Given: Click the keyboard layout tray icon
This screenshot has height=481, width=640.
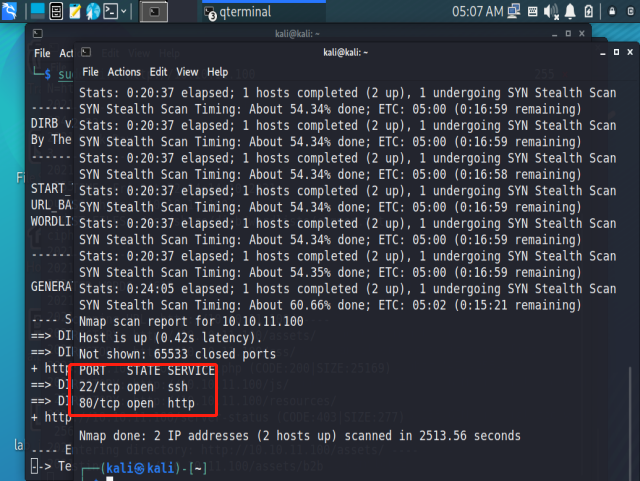Looking at the screenshot, I should coord(532,12).
